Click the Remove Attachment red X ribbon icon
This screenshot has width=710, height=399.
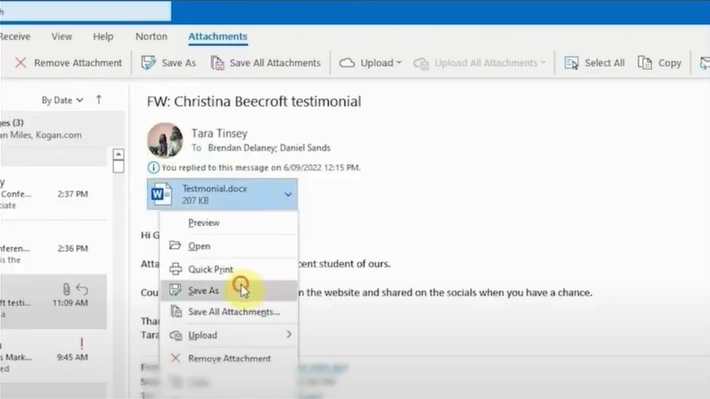(20, 62)
